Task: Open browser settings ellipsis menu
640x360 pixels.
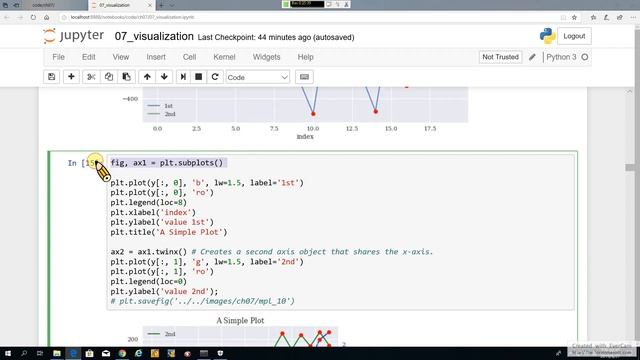Action: (x=632, y=17)
